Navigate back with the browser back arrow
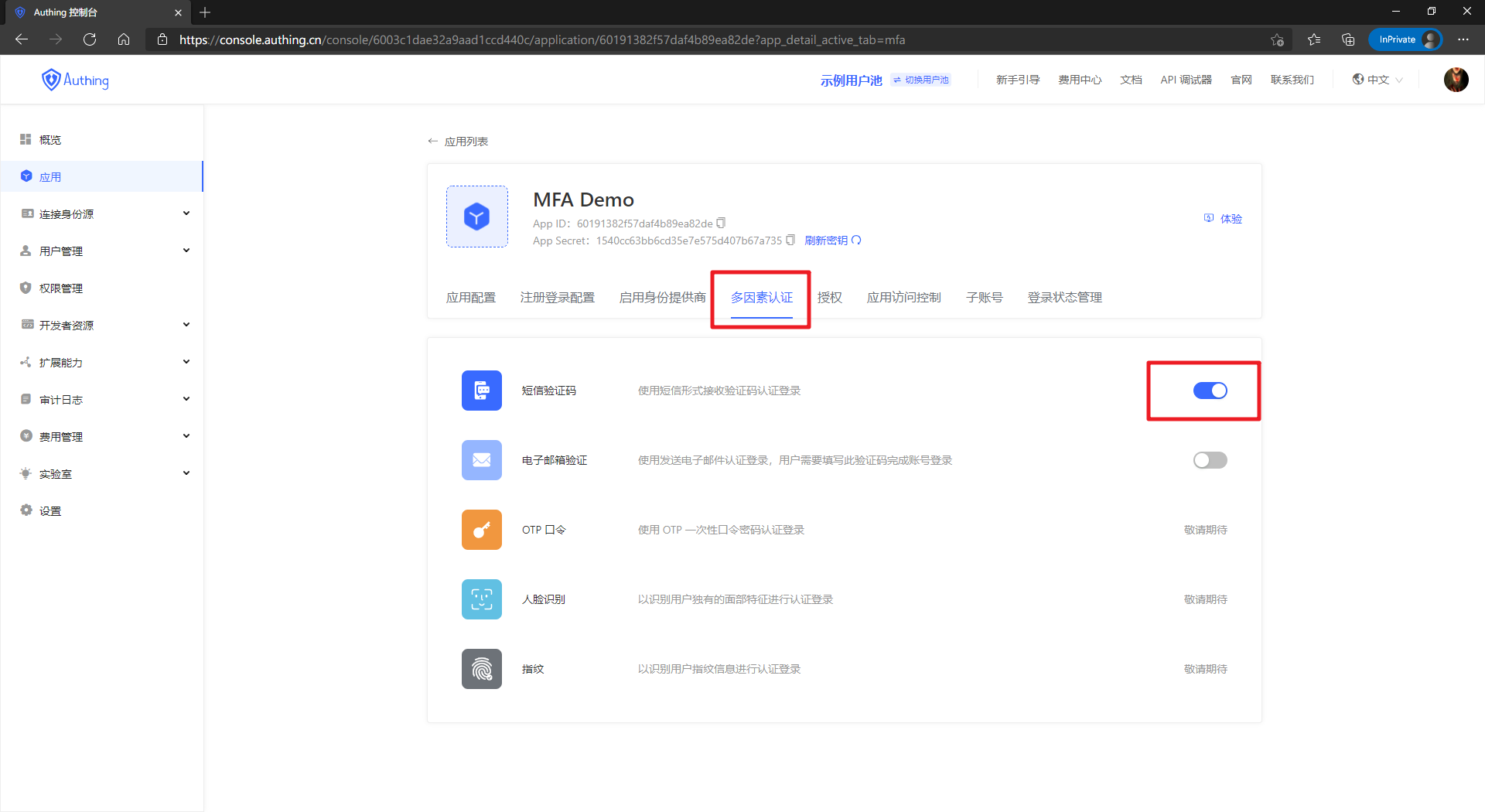The image size is (1485, 812). click(x=22, y=39)
